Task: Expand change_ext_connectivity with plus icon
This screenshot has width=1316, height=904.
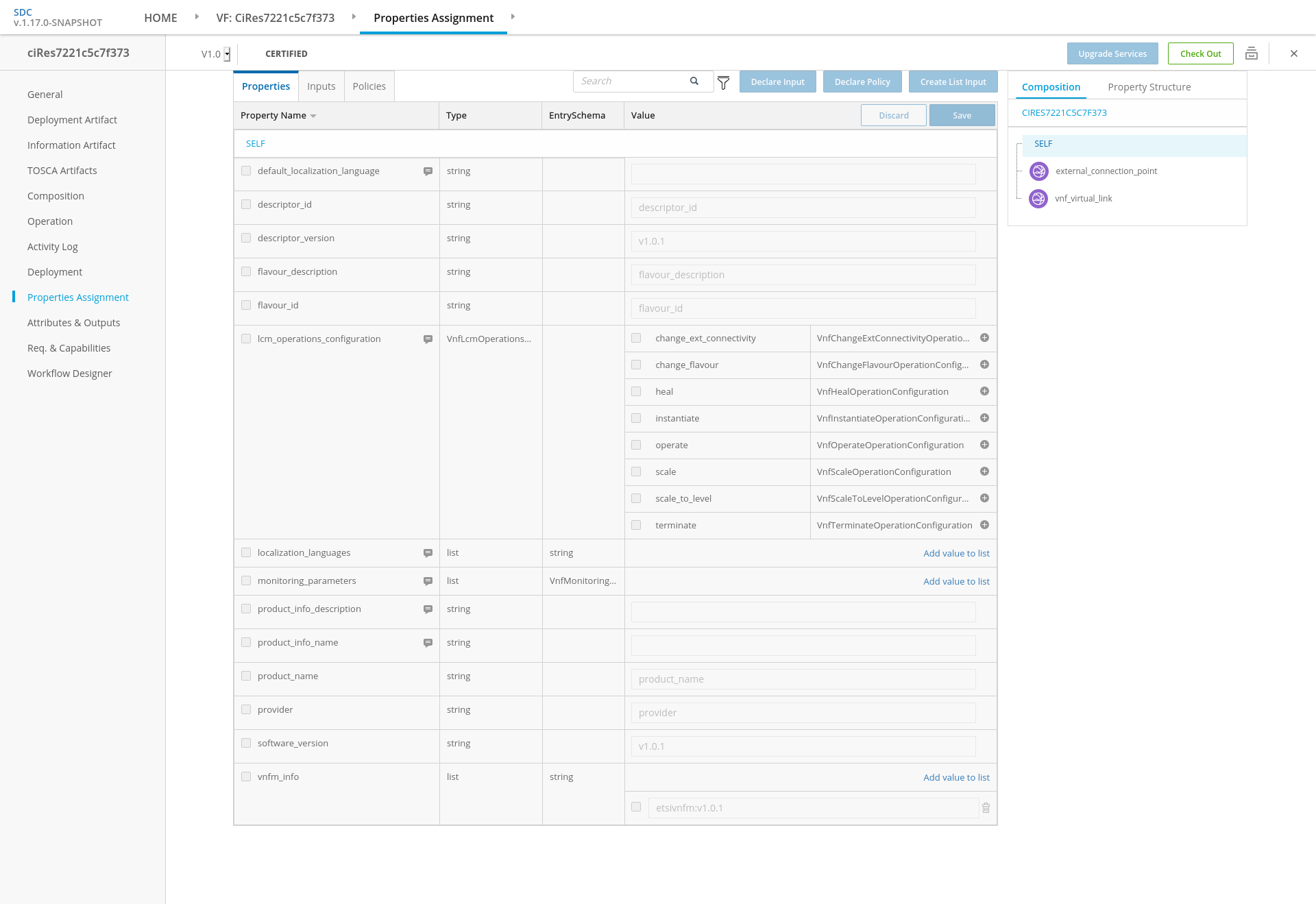Action: tap(984, 338)
